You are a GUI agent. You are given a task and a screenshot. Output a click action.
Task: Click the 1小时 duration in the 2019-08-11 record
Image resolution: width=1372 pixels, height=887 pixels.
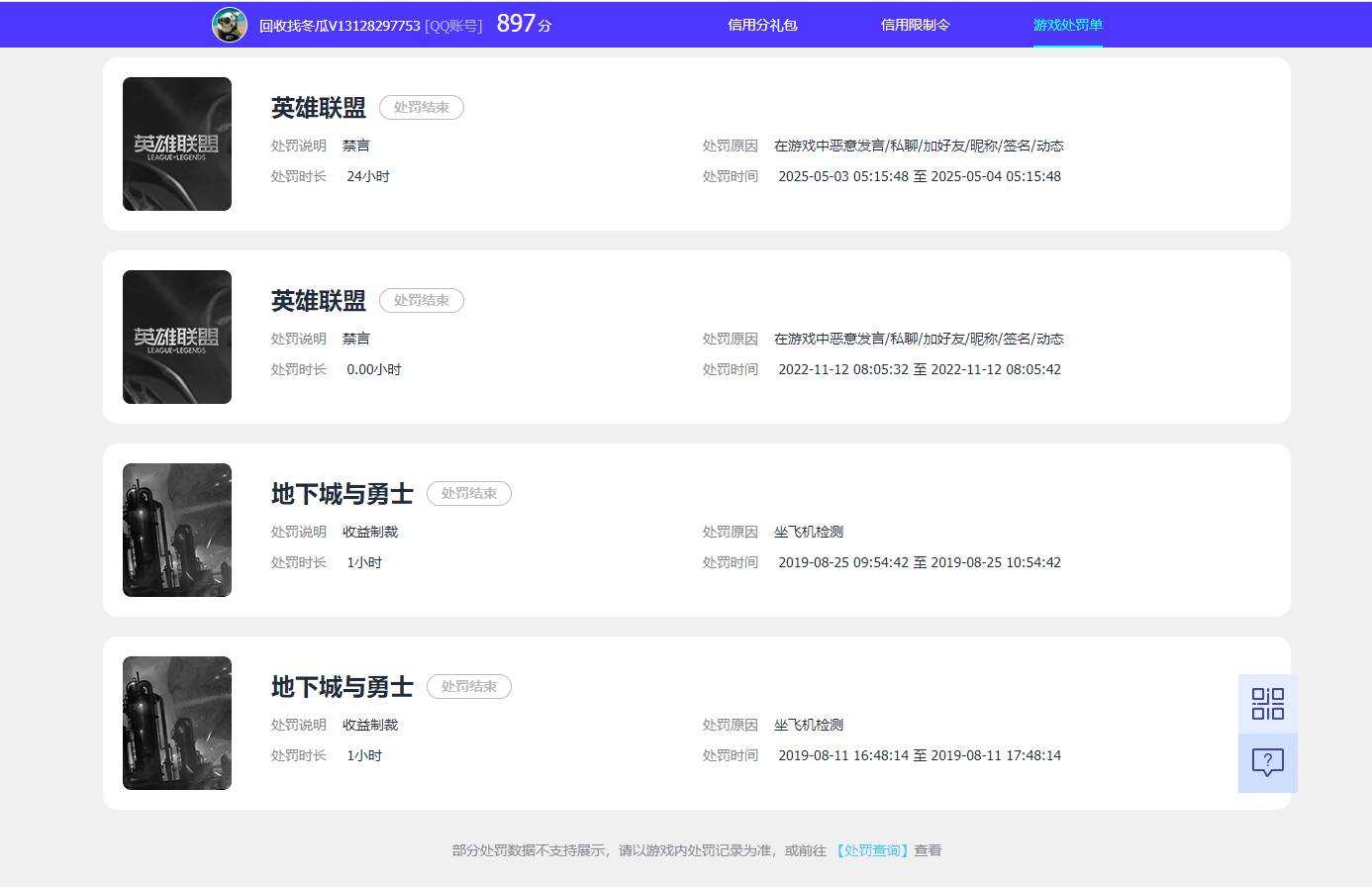[x=364, y=755]
